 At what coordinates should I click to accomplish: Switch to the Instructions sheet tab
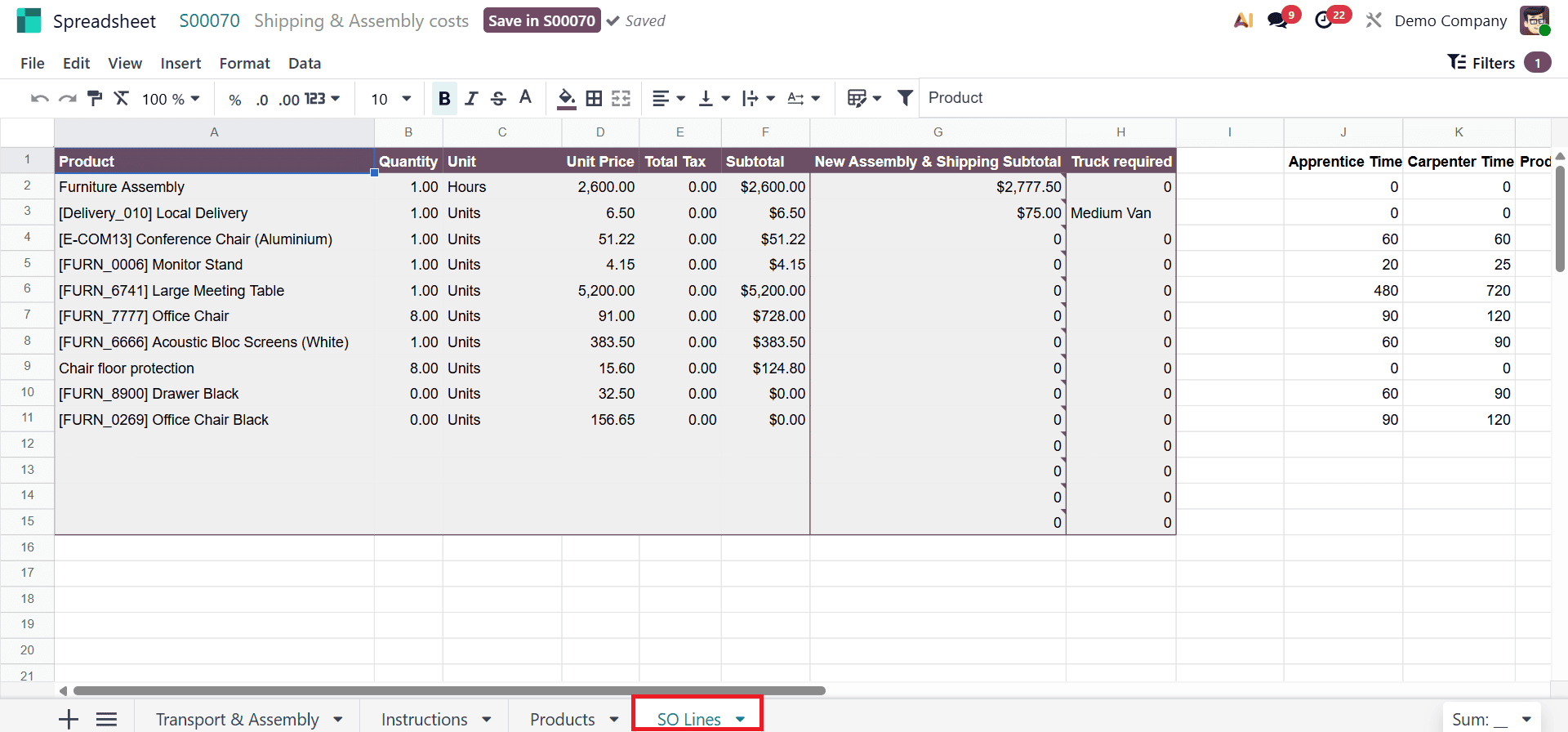(x=425, y=719)
